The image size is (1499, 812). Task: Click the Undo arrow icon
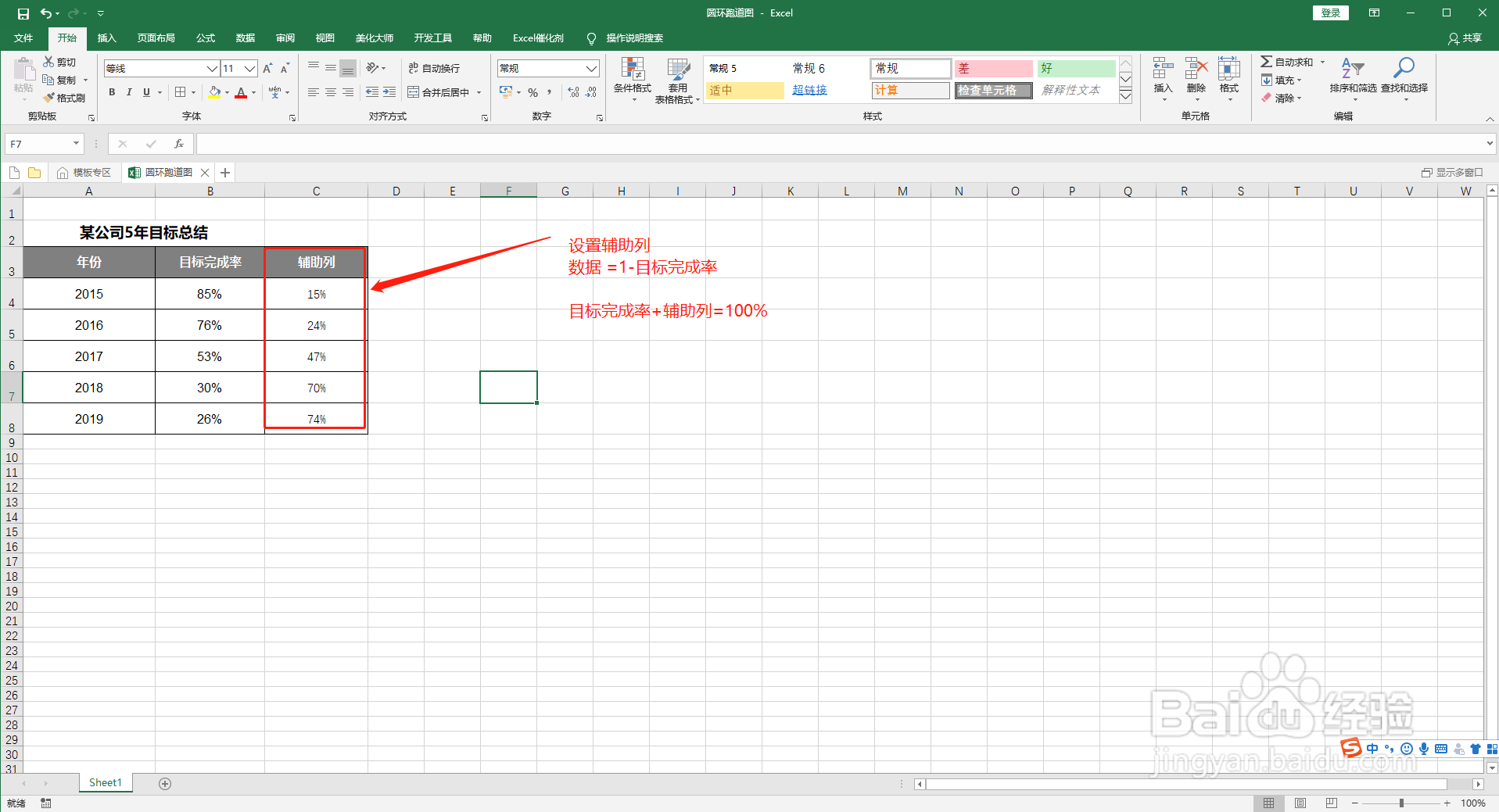(x=46, y=13)
